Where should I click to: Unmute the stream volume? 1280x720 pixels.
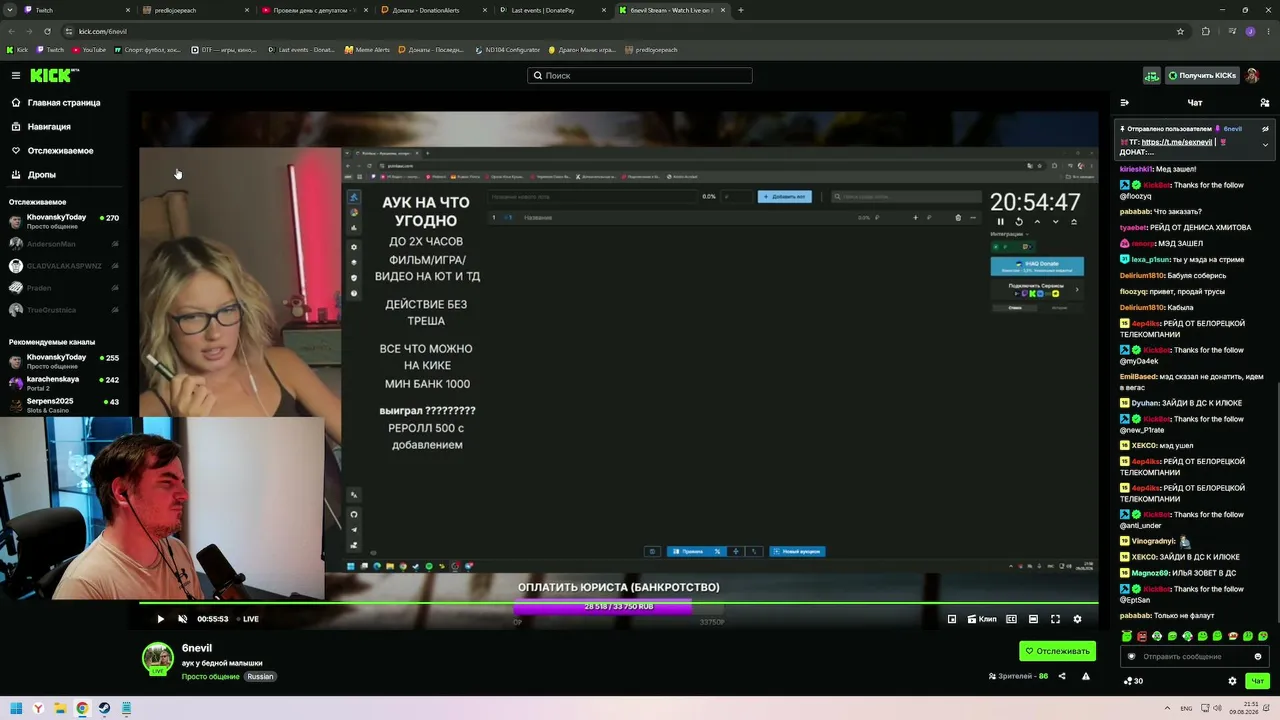(x=182, y=619)
